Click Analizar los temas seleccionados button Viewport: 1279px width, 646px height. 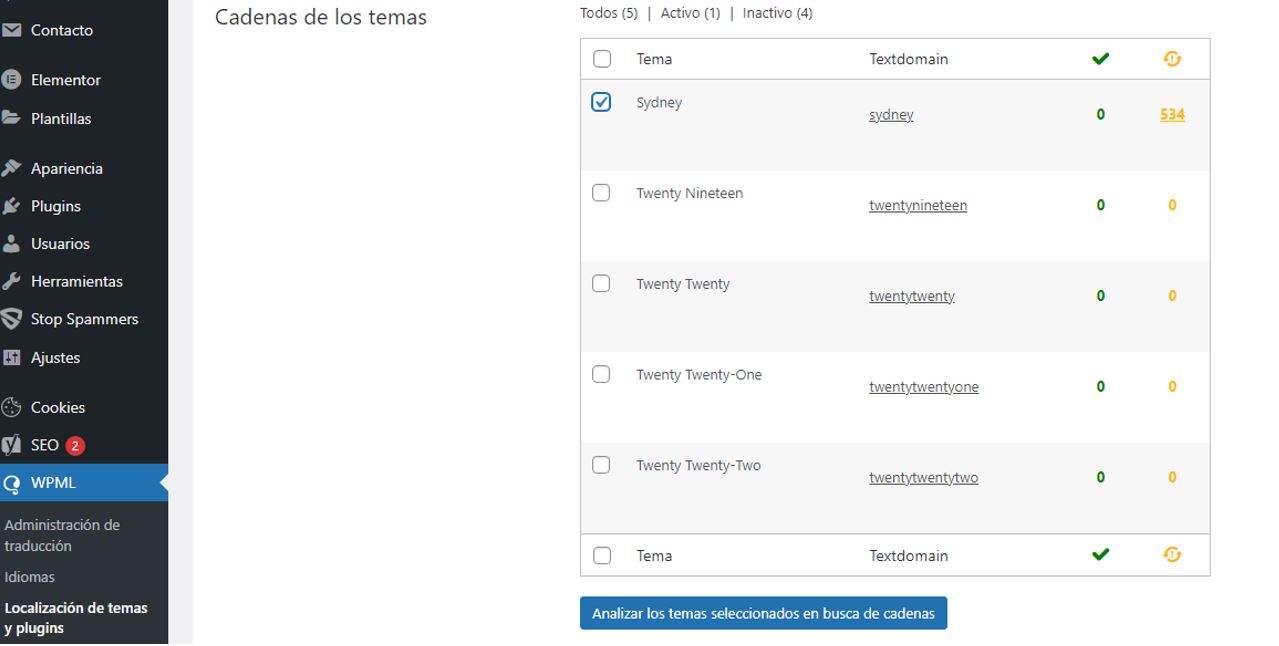763,613
